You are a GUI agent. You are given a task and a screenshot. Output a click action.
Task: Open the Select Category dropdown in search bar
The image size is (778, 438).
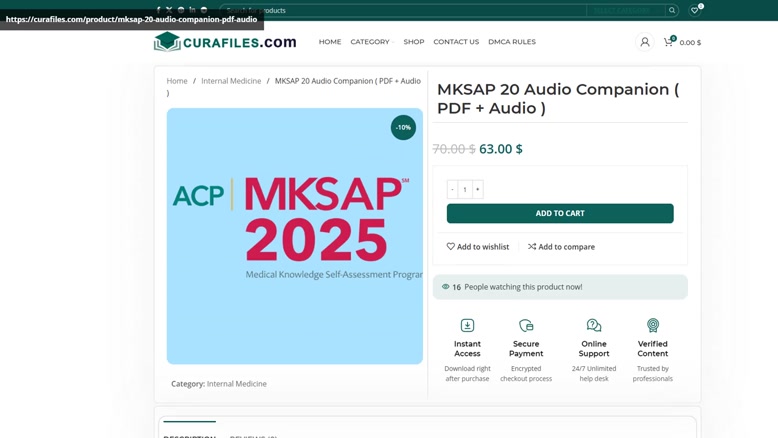click(x=626, y=10)
